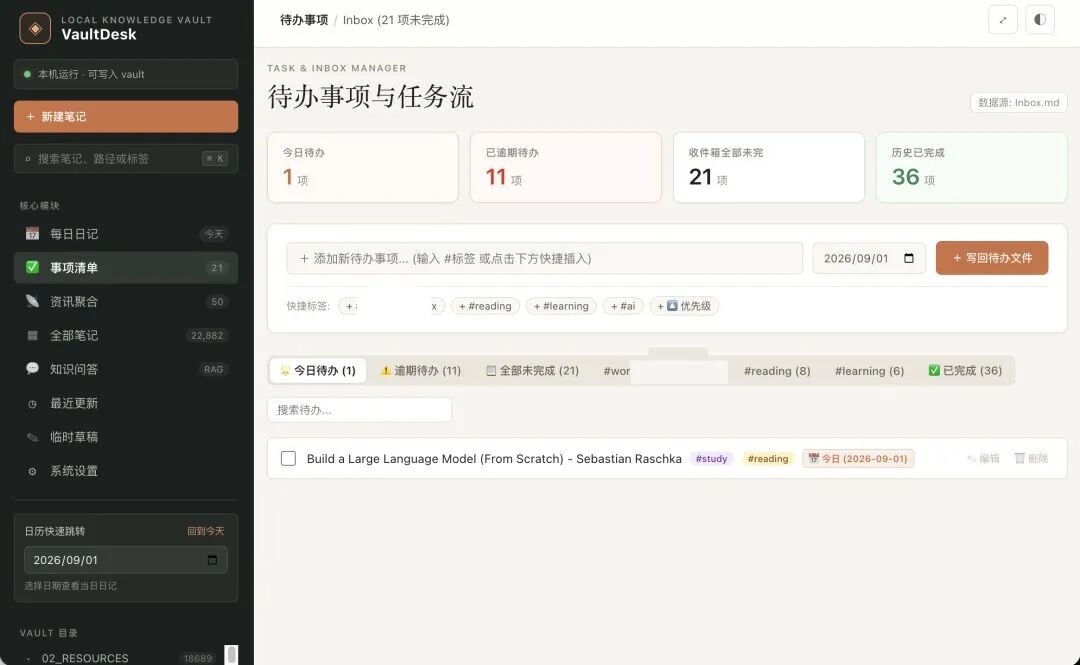Focus the add new todo input field
Image resolution: width=1080 pixels, height=665 pixels.
coord(545,258)
